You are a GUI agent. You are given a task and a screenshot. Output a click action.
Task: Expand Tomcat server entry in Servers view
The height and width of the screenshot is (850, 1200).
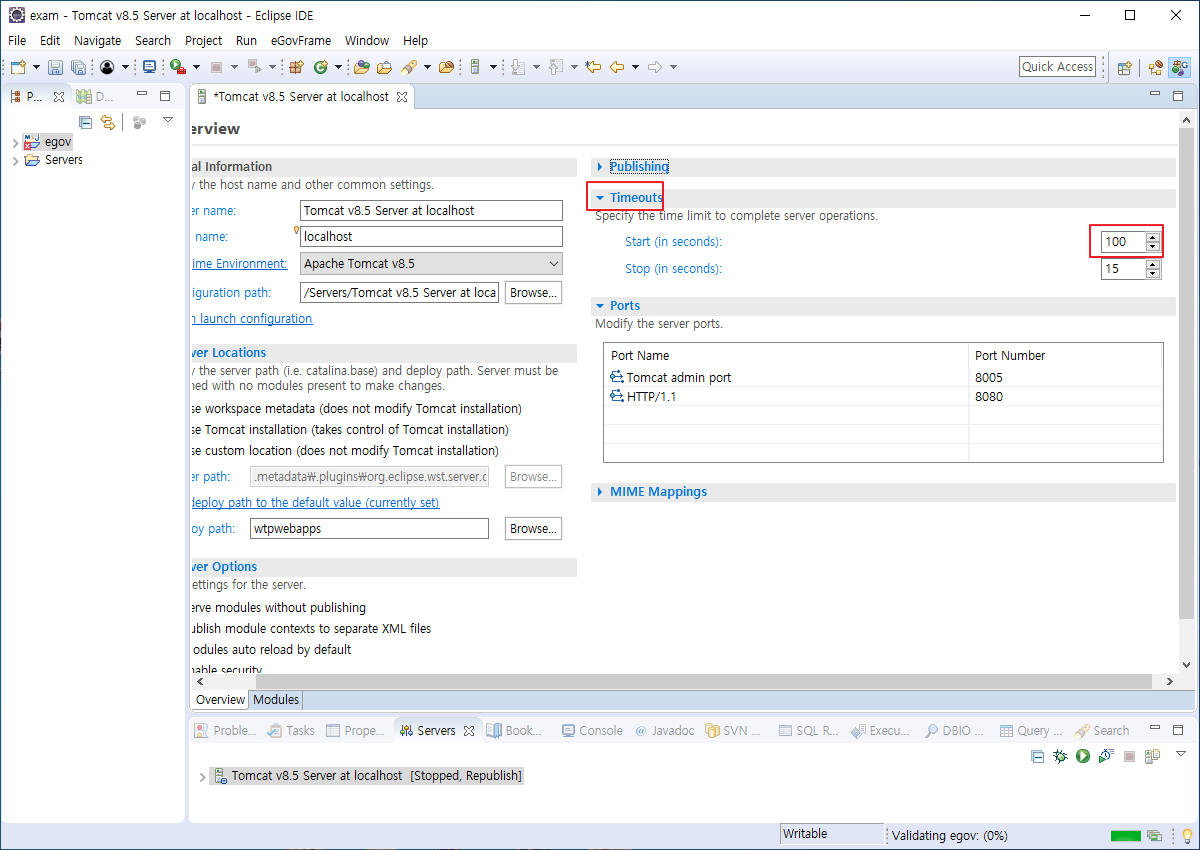click(202, 777)
